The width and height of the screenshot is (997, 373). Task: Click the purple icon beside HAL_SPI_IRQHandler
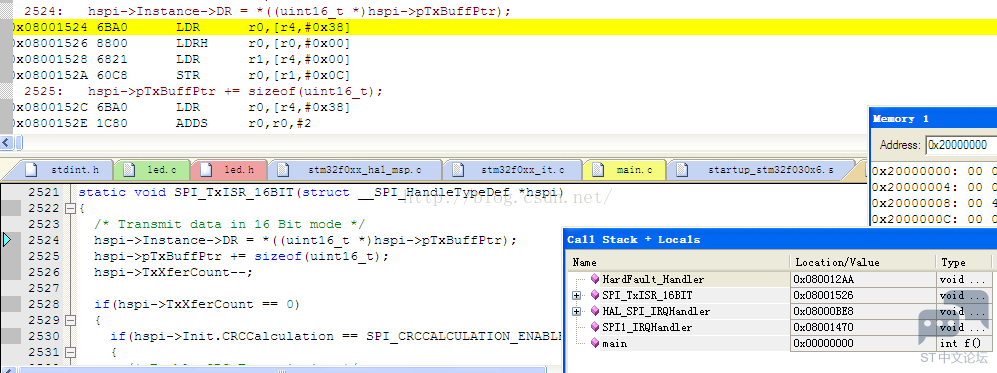(595, 311)
